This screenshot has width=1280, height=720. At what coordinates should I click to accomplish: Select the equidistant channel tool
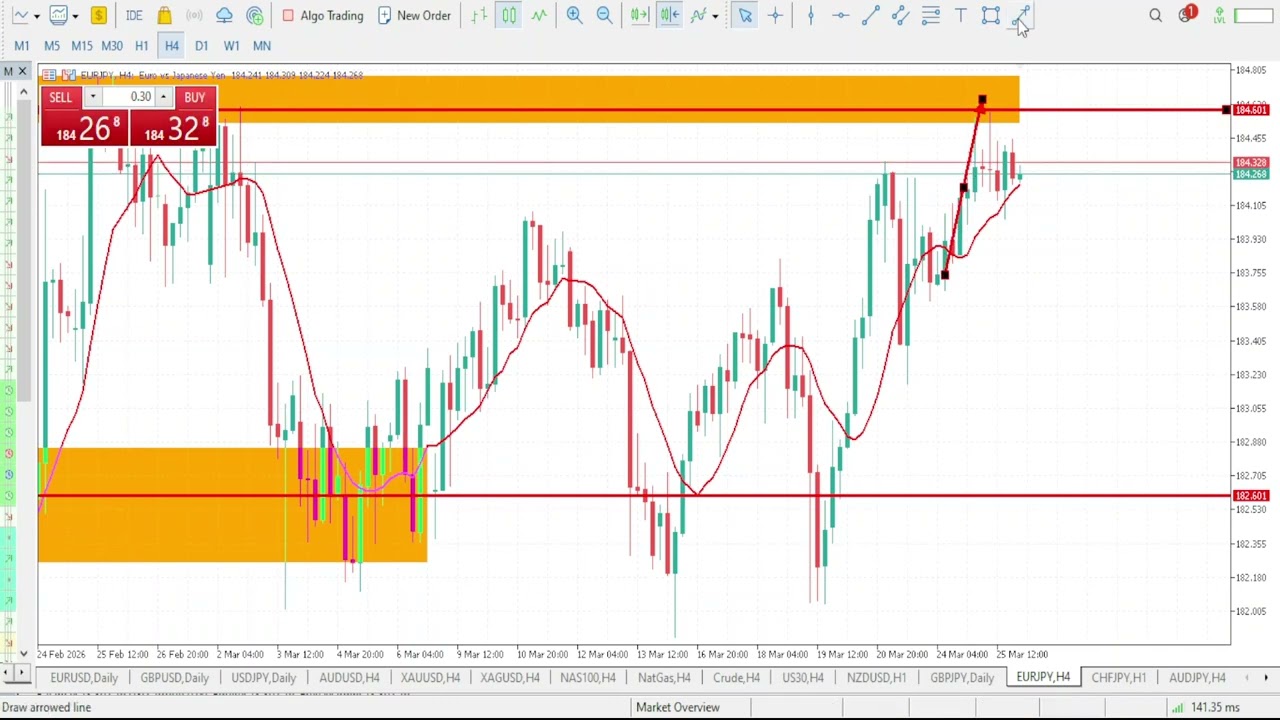(900, 15)
